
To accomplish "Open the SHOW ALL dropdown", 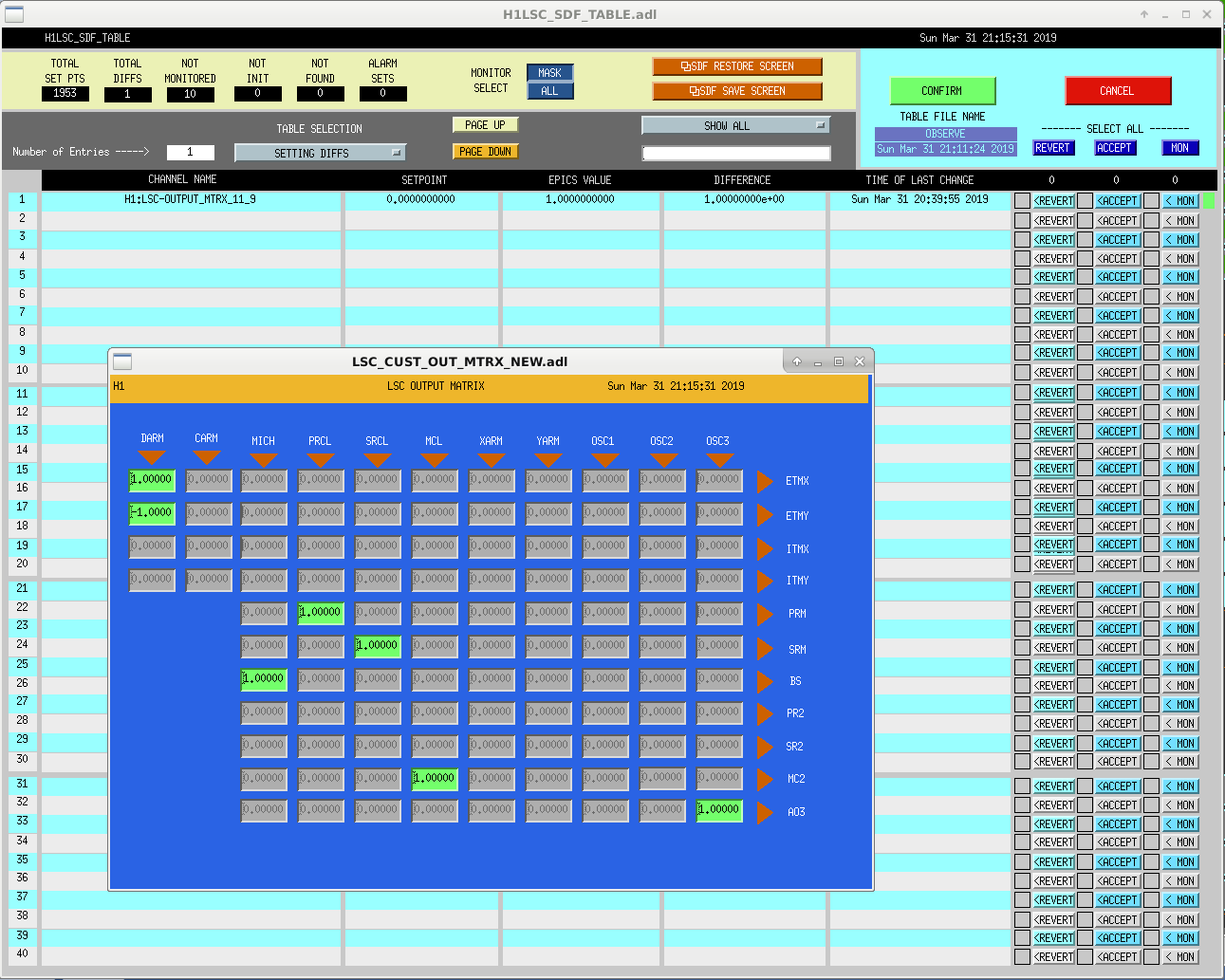I will (736, 125).
